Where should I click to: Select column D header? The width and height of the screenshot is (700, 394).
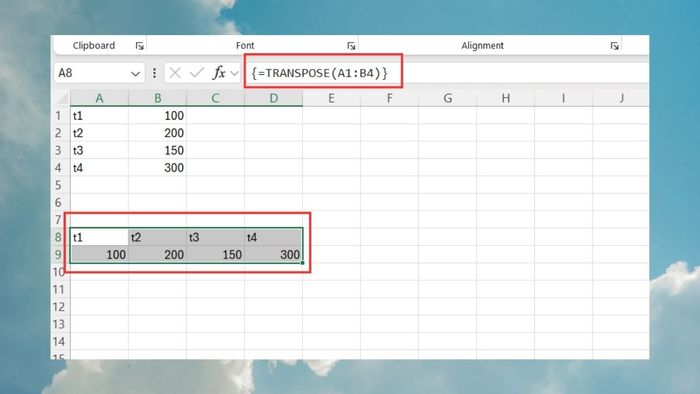(x=273, y=98)
